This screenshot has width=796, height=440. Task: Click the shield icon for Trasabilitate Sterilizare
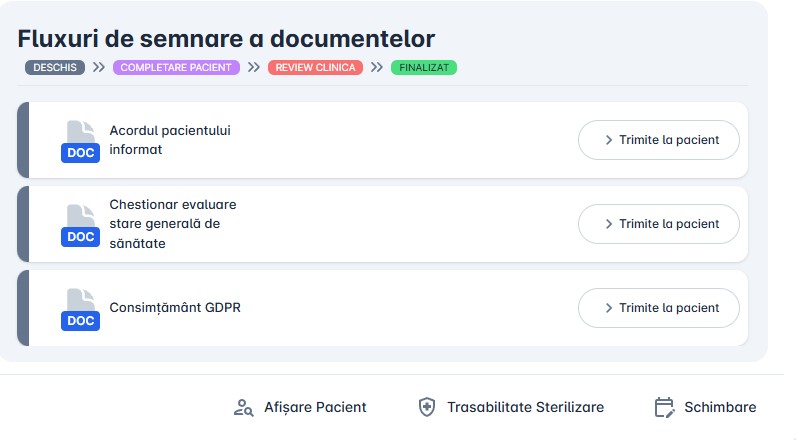[x=427, y=407]
